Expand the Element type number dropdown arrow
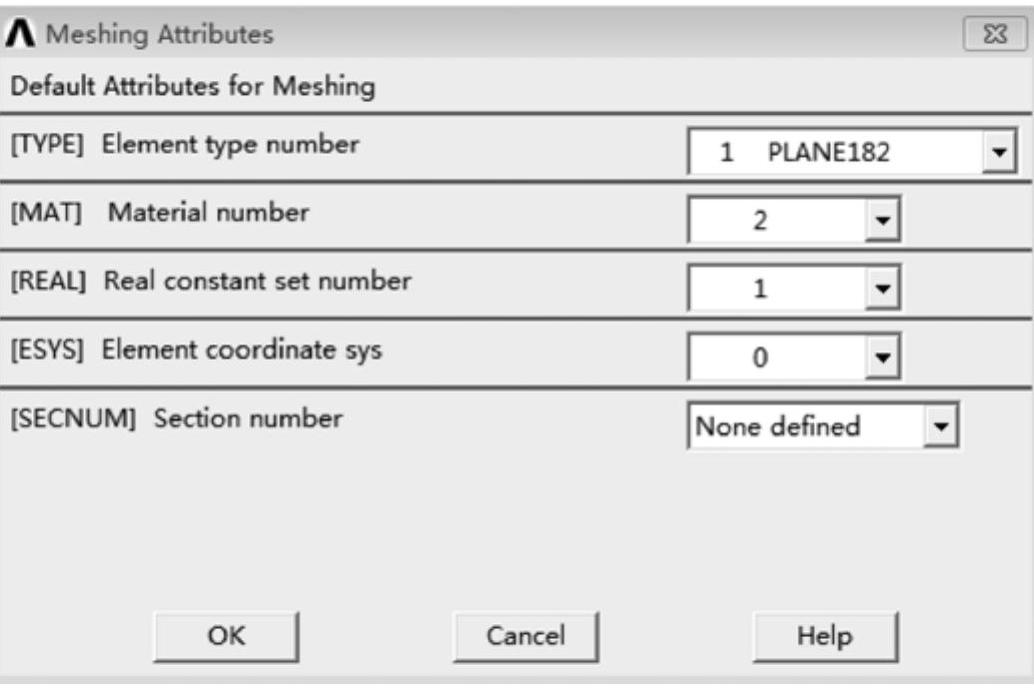 (x=997, y=155)
